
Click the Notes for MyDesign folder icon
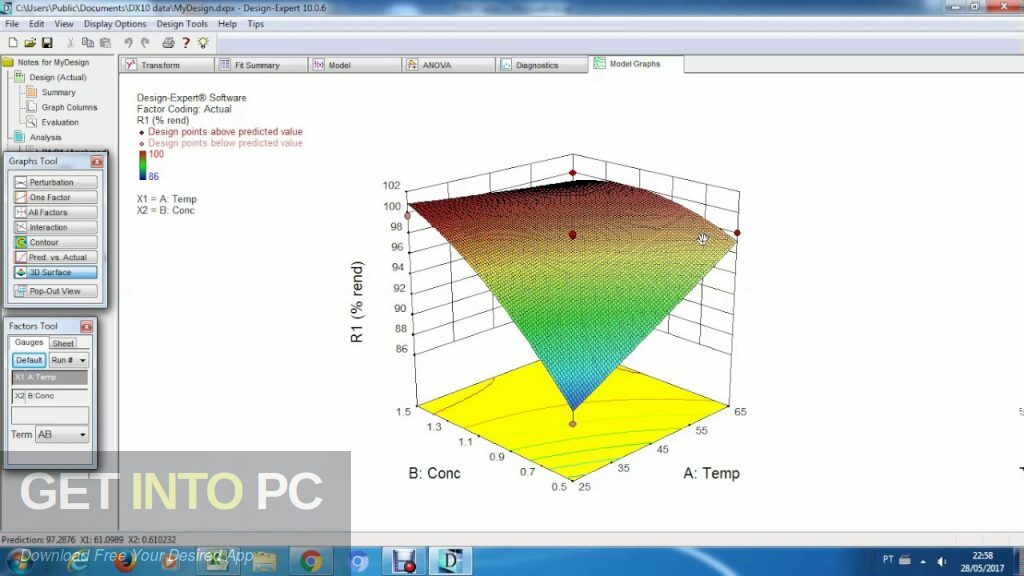(8, 62)
